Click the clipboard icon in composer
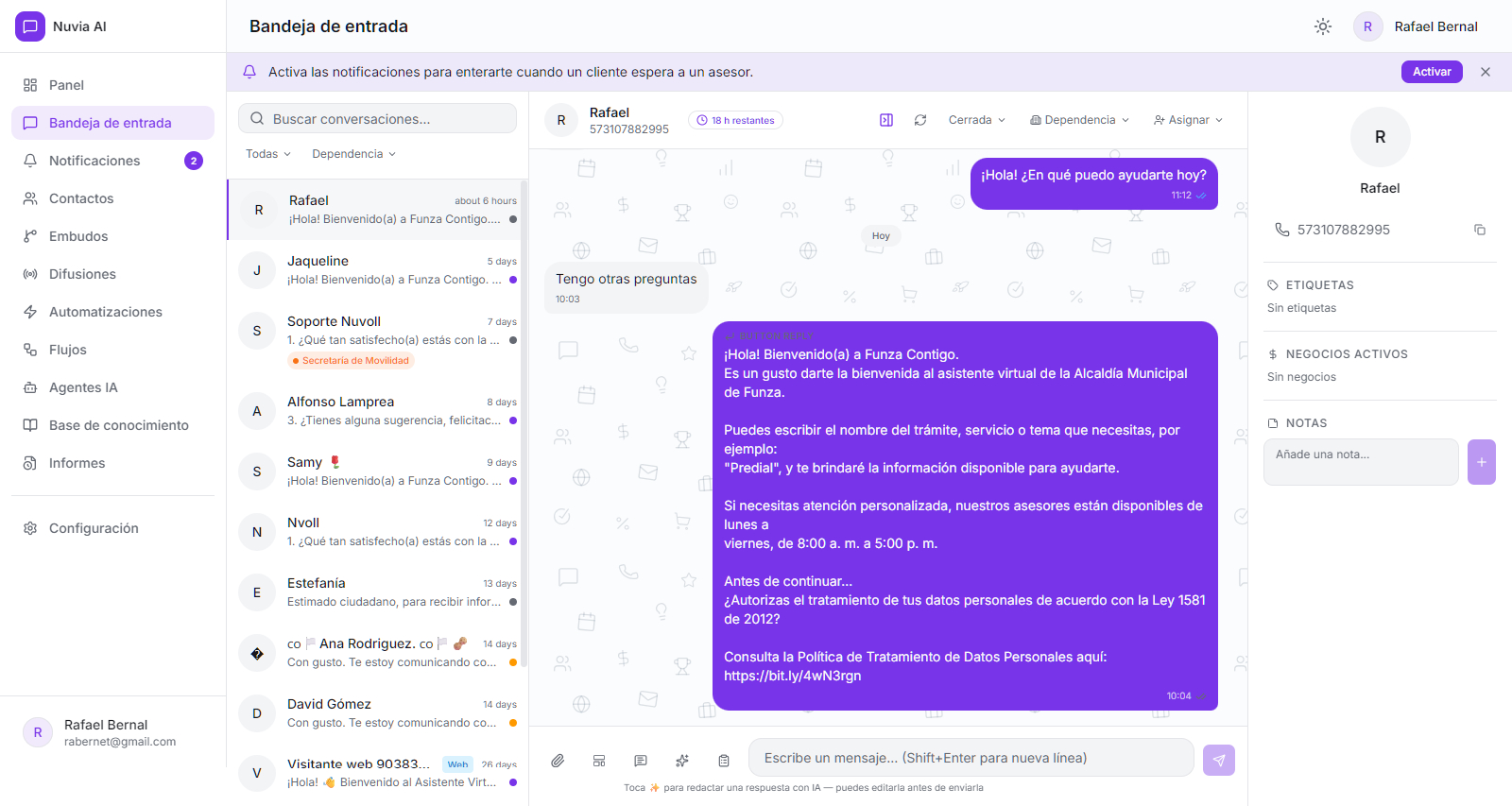 [724, 761]
